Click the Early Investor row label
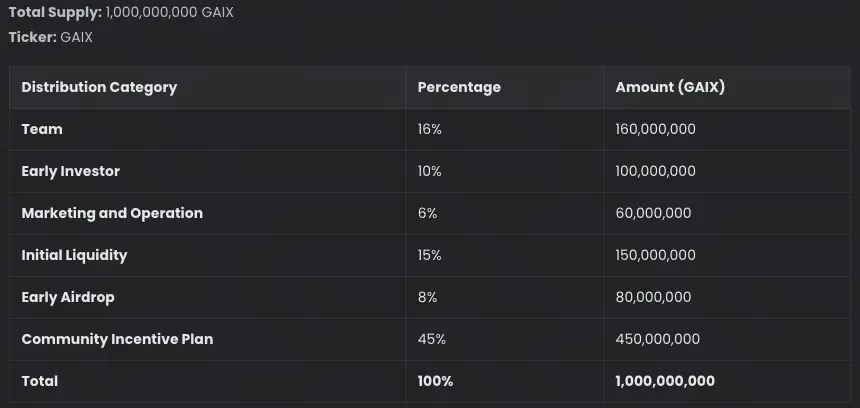Viewport: 860px width, 408px height. [71, 171]
